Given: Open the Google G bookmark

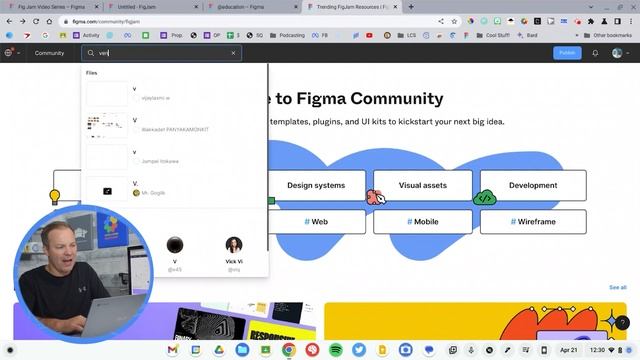Looking at the screenshot, I should point(45,36).
